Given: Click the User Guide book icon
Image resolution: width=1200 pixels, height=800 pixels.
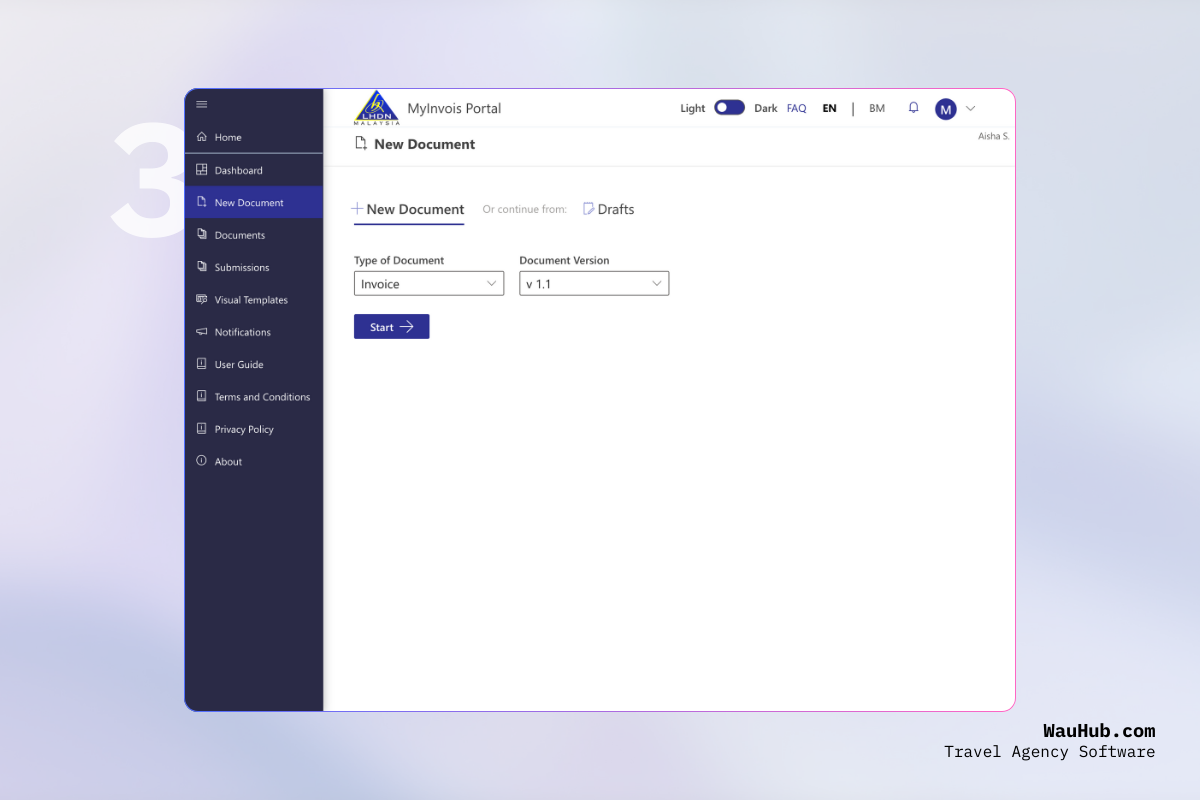Looking at the screenshot, I should point(202,364).
